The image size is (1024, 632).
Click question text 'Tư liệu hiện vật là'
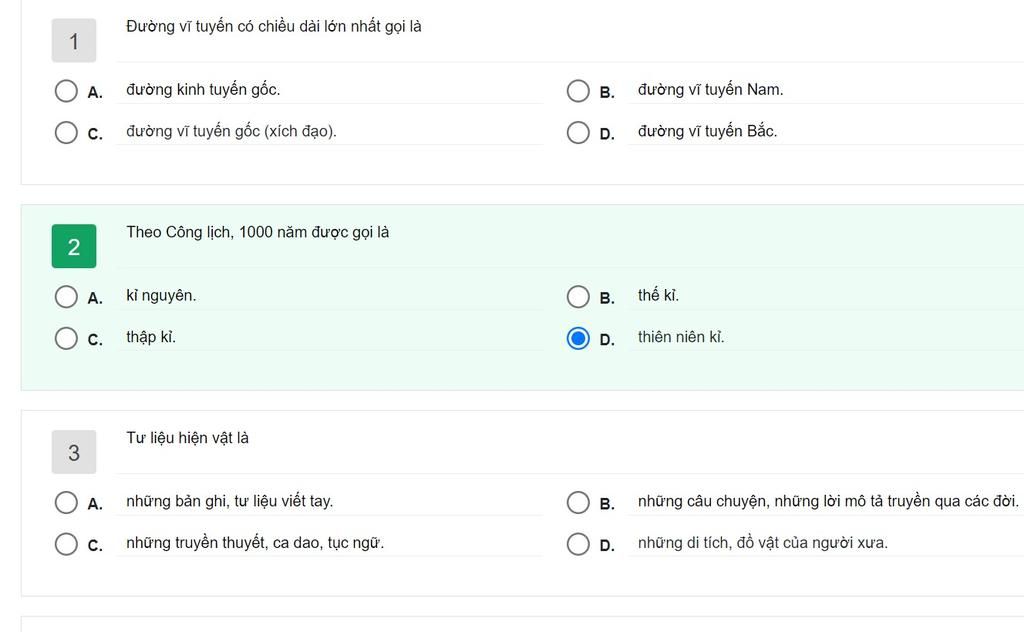point(187,438)
